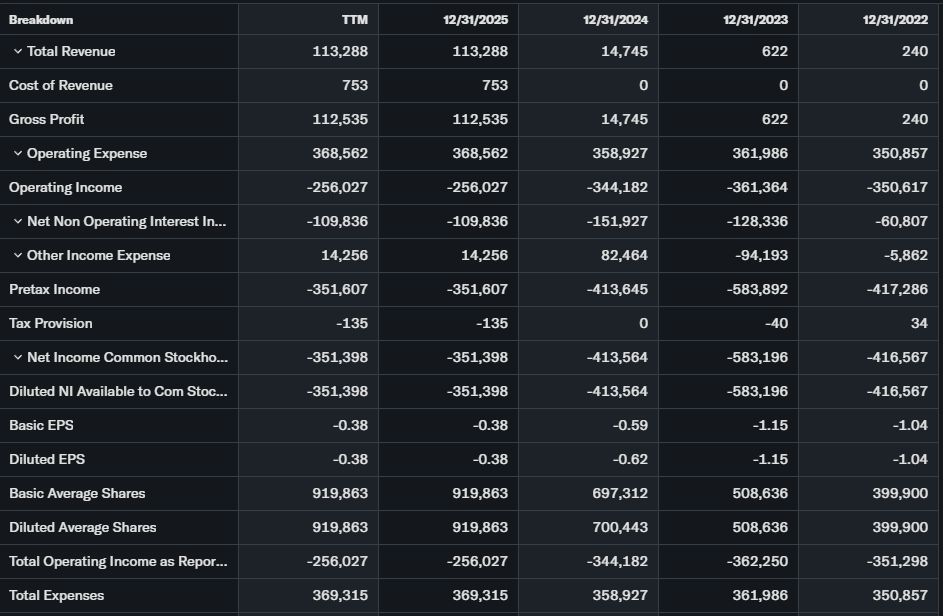Select the Cost of Revenue row label
This screenshot has width=943, height=616.
61,85
